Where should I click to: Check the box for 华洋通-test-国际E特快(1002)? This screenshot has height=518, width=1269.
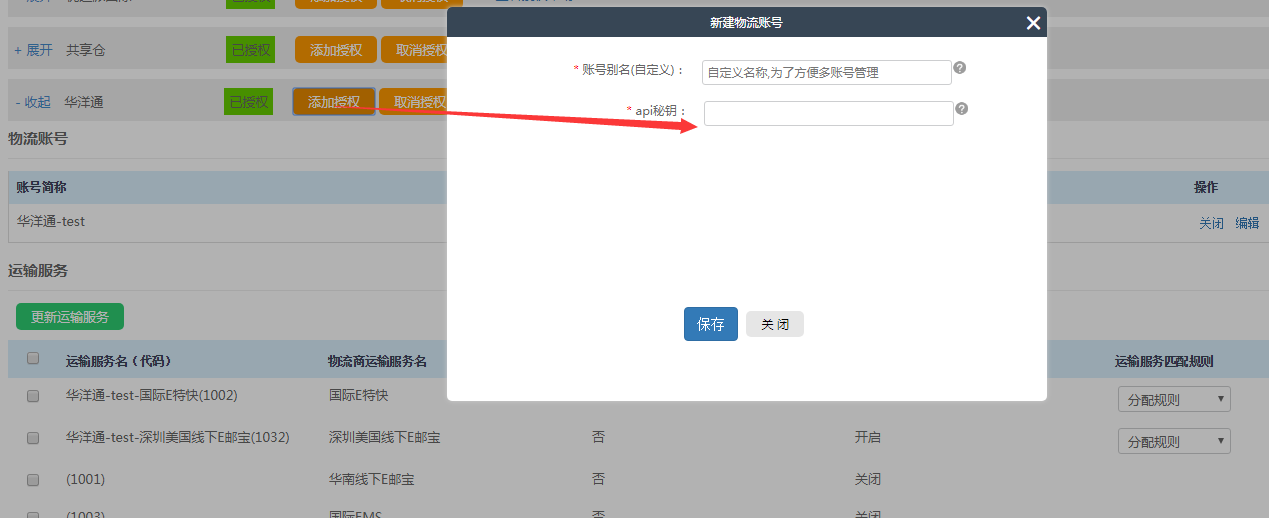33,396
